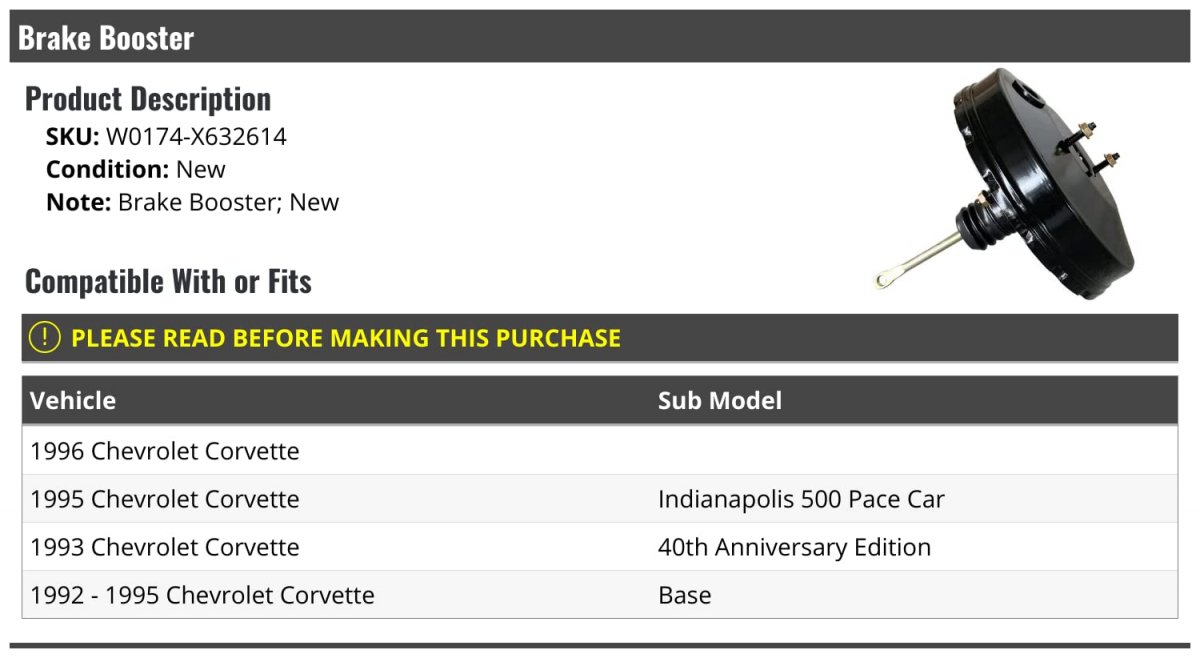Click the yellow warning exclamation icon
1200x658 pixels.
click(x=45, y=338)
